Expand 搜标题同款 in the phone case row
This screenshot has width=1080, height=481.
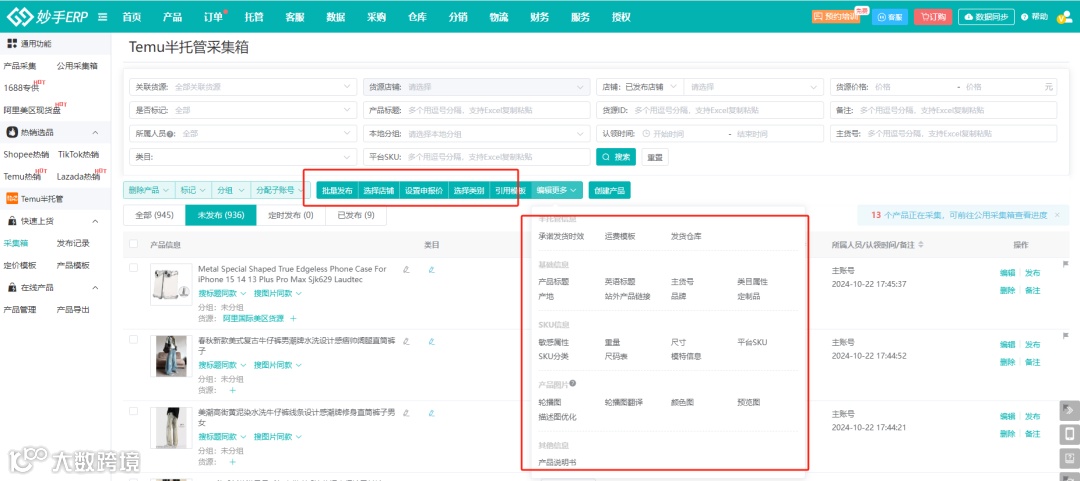[x=222, y=293]
